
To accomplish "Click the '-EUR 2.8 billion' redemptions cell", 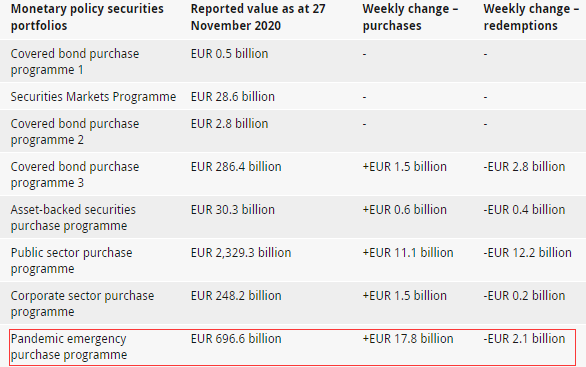I will [524, 167].
